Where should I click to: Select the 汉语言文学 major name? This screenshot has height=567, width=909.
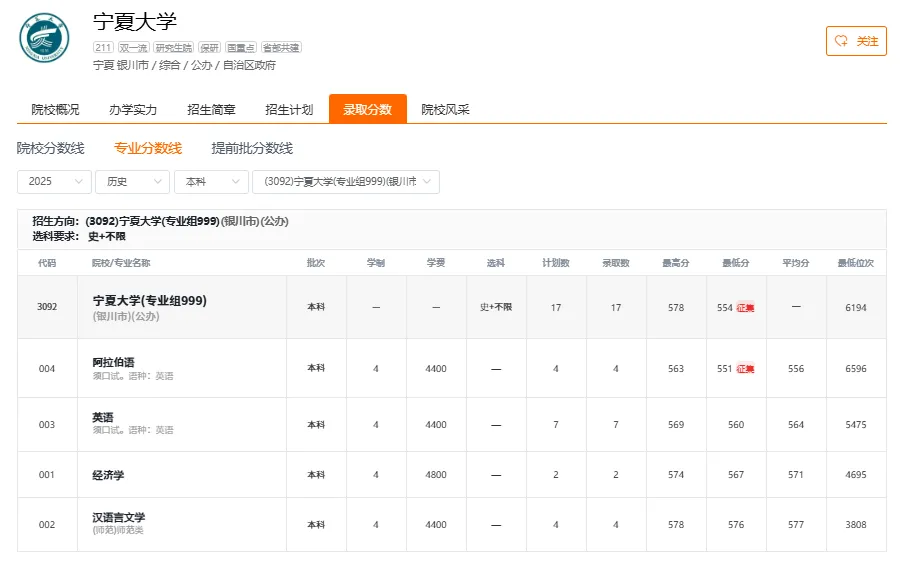pyautogui.click(x=119, y=517)
